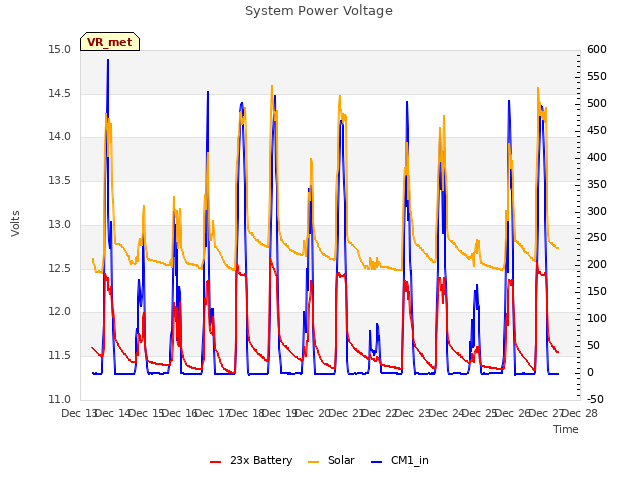Click the 11.5 left axis tick label

(59, 356)
